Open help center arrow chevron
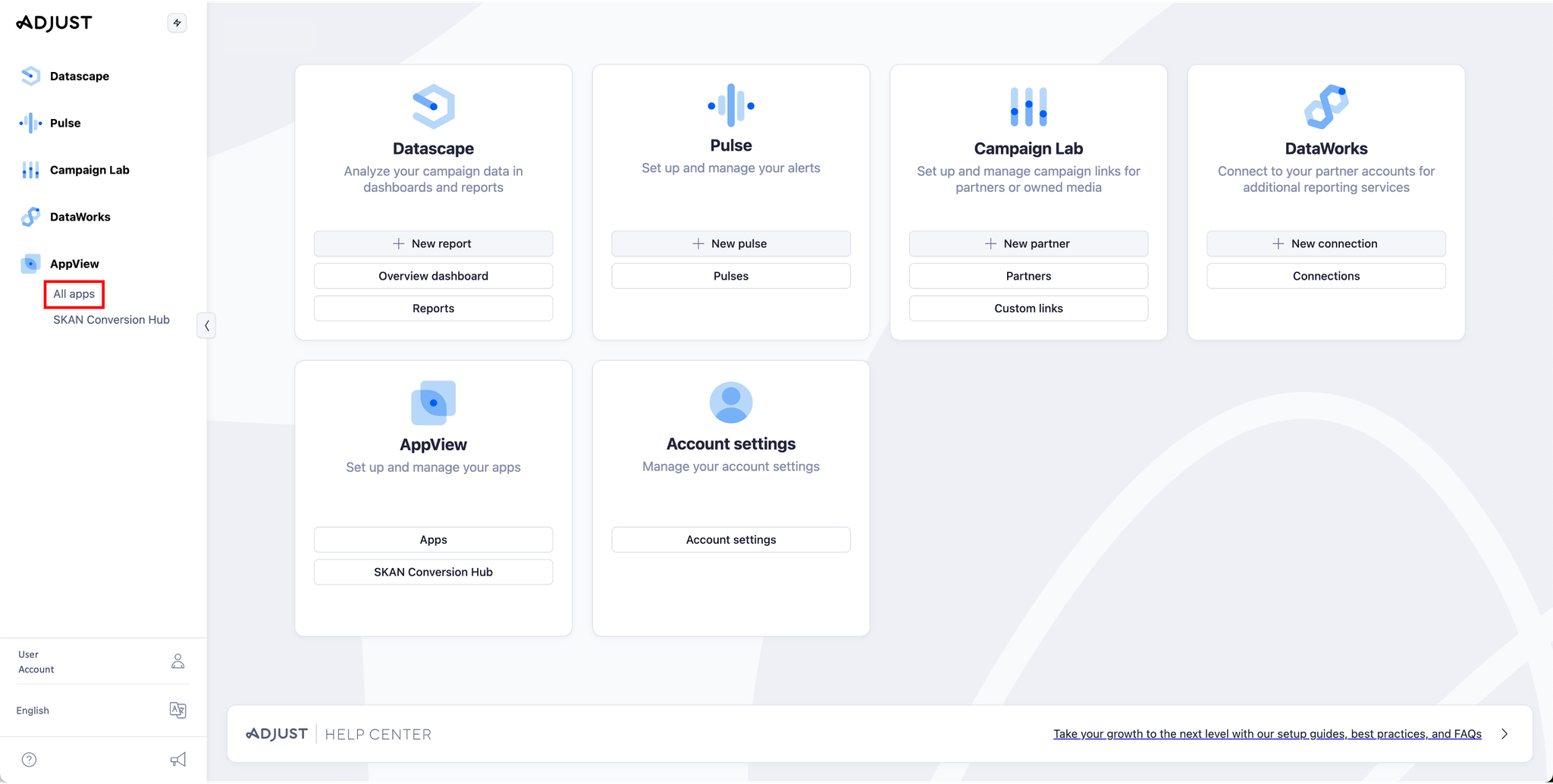Screen dimensions: 1553x784 point(1504,734)
